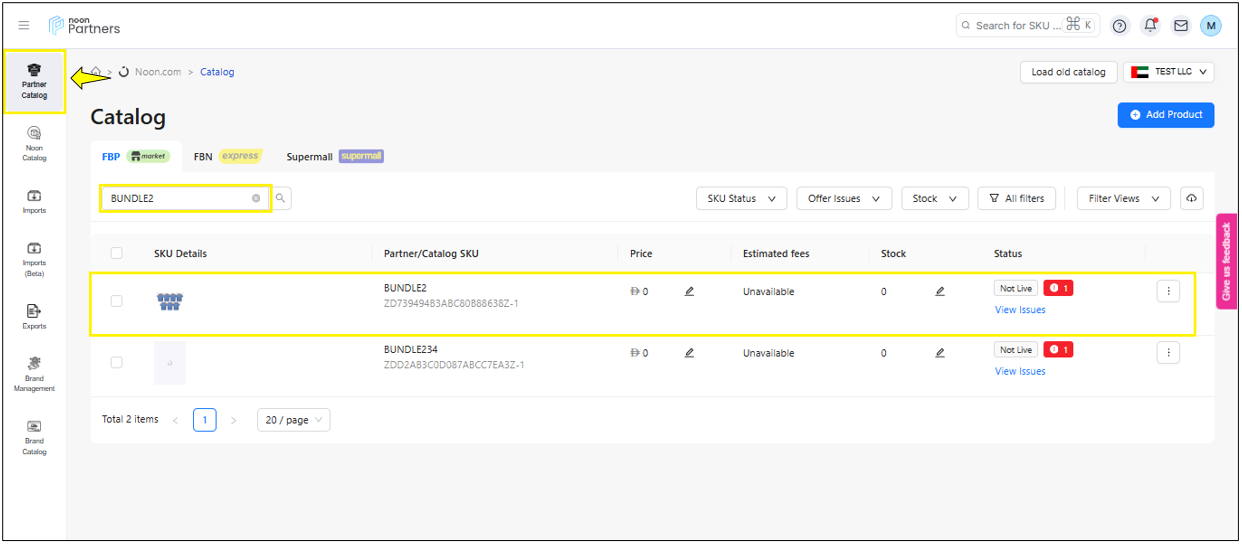
Task: Open the help question mark icon
Action: [x=1119, y=26]
